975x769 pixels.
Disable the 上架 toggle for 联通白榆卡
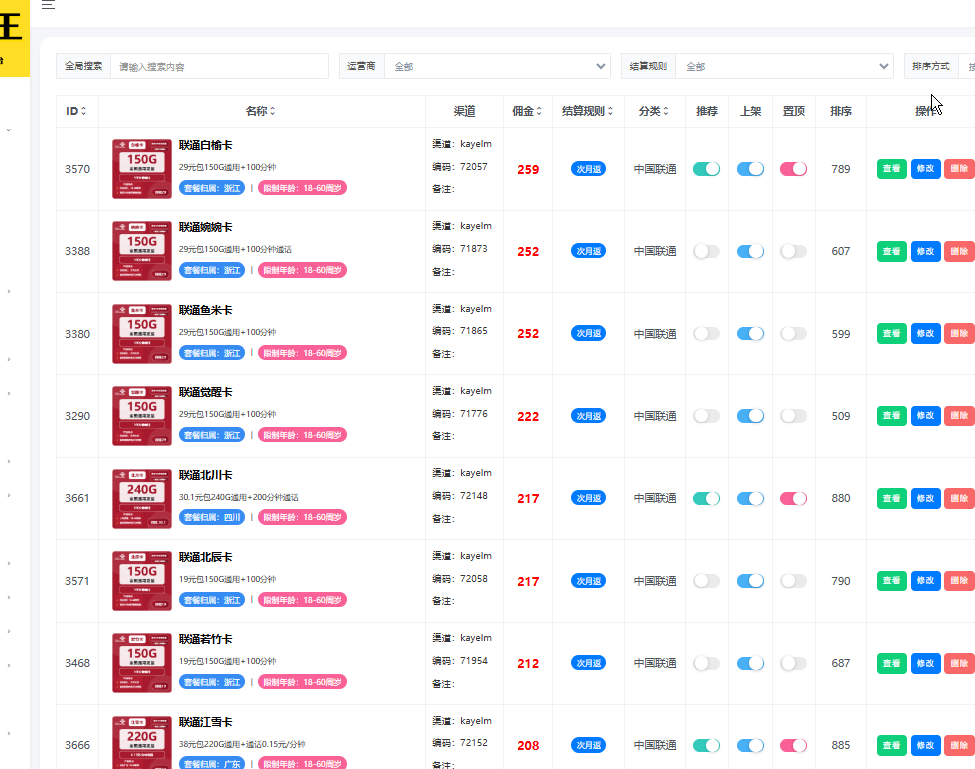(x=750, y=169)
